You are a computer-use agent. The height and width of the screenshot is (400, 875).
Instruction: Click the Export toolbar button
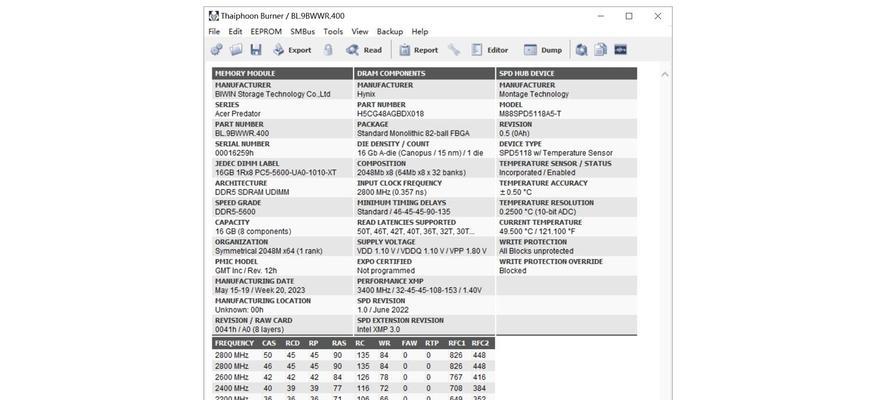coord(292,50)
